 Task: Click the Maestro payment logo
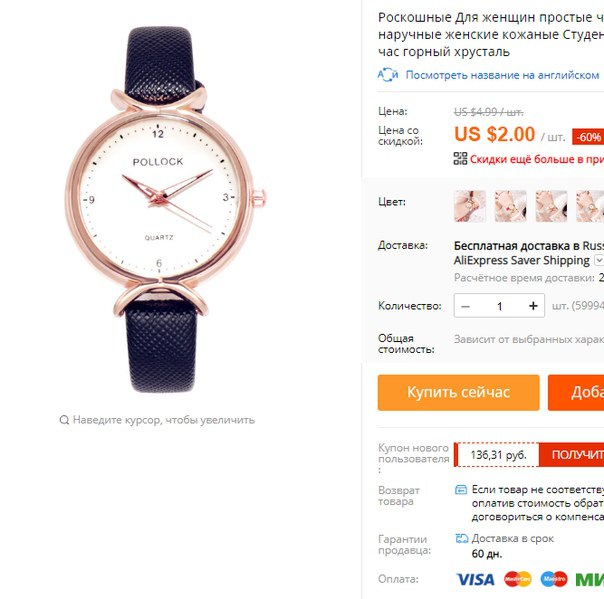[554, 579]
